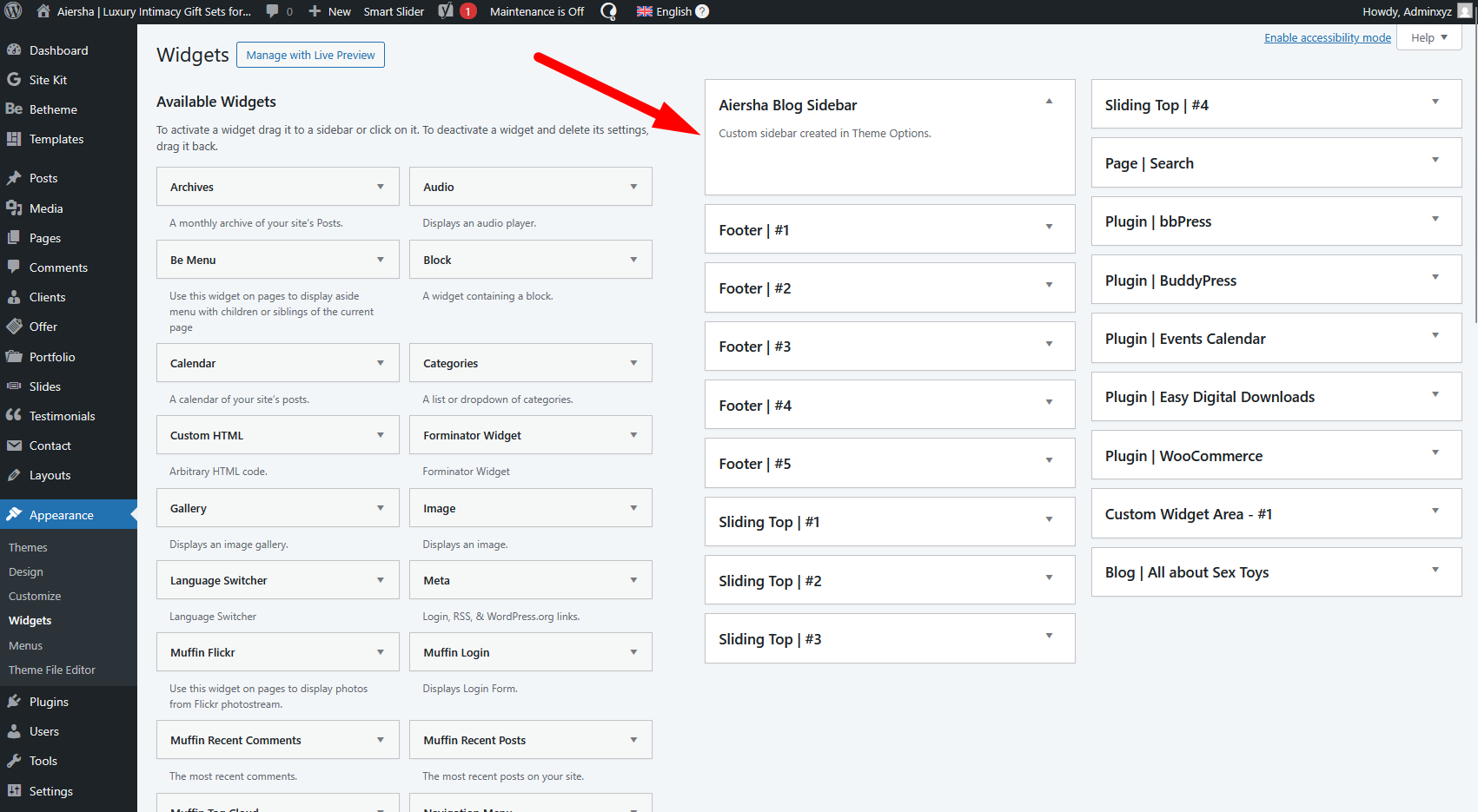The width and height of the screenshot is (1478, 812).
Task: Click the page vertical scrollbar
Action: coord(1474,174)
